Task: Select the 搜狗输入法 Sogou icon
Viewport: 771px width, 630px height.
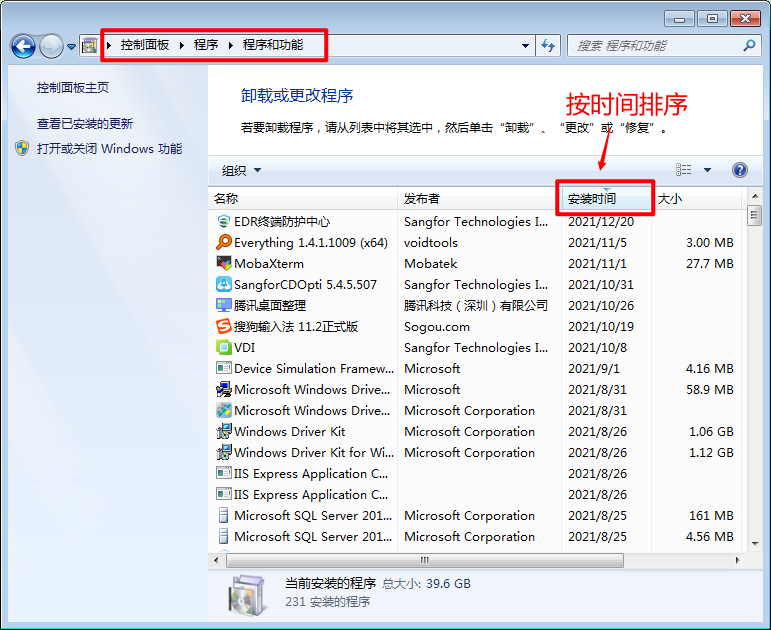Action: (224, 326)
